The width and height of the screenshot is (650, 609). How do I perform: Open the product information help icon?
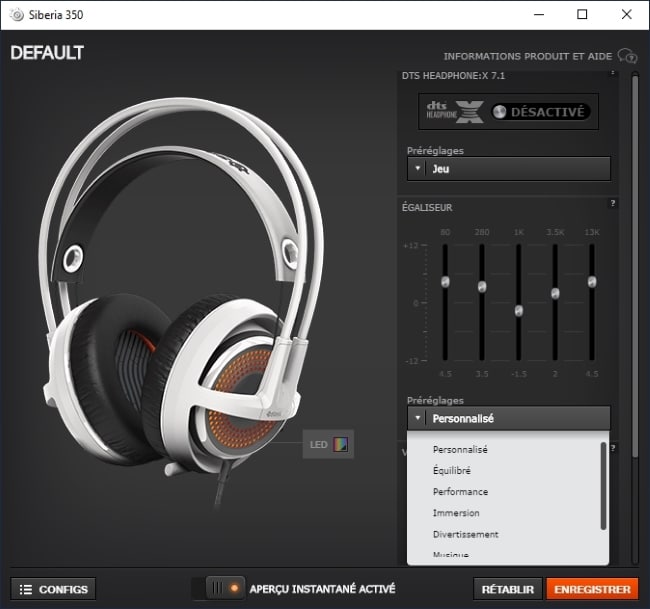(627, 56)
